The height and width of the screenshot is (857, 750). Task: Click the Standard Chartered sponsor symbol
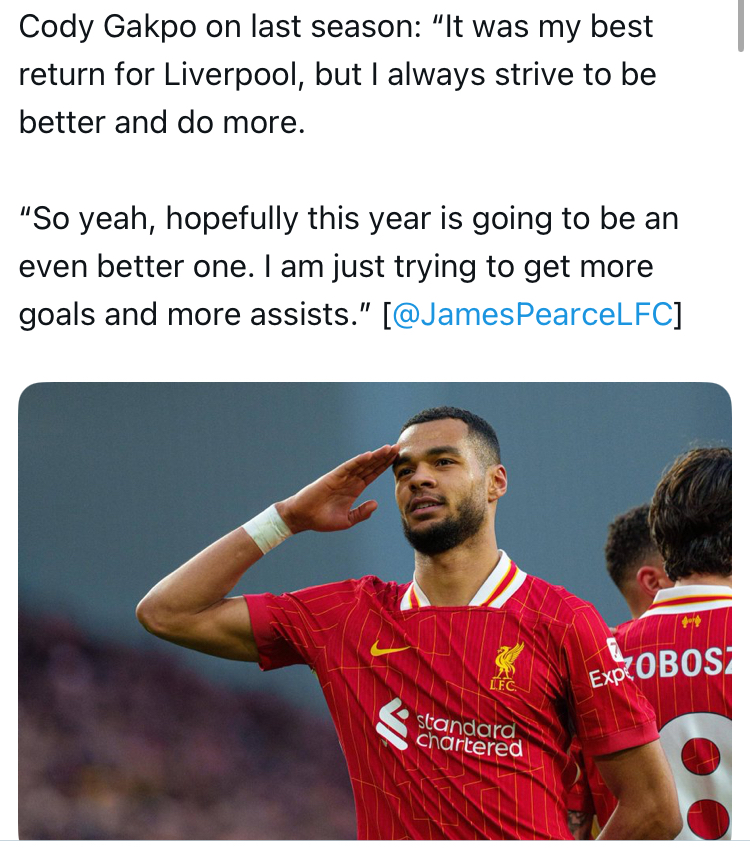point(392,723)
